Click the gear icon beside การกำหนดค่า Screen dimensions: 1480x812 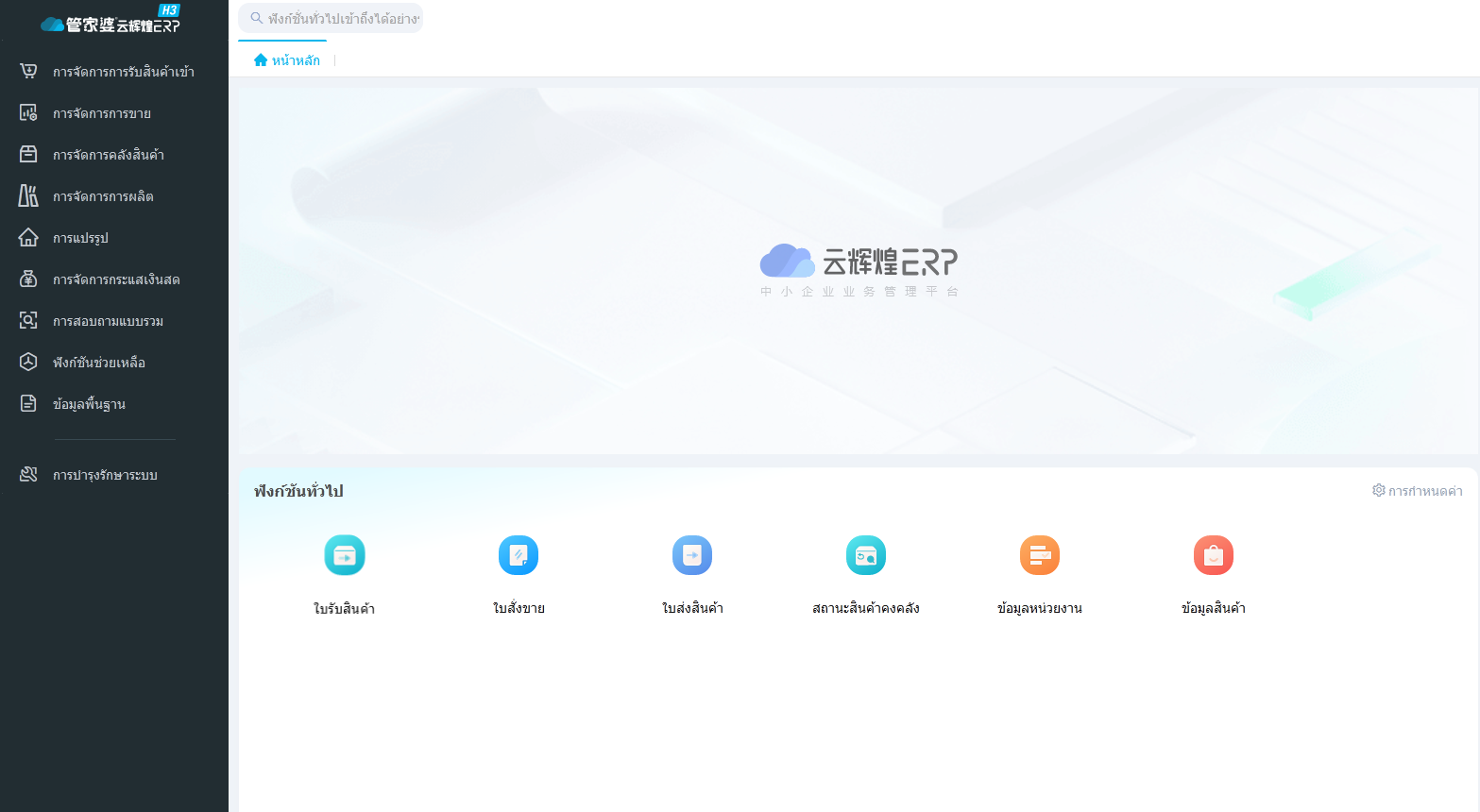point(1379,491)
